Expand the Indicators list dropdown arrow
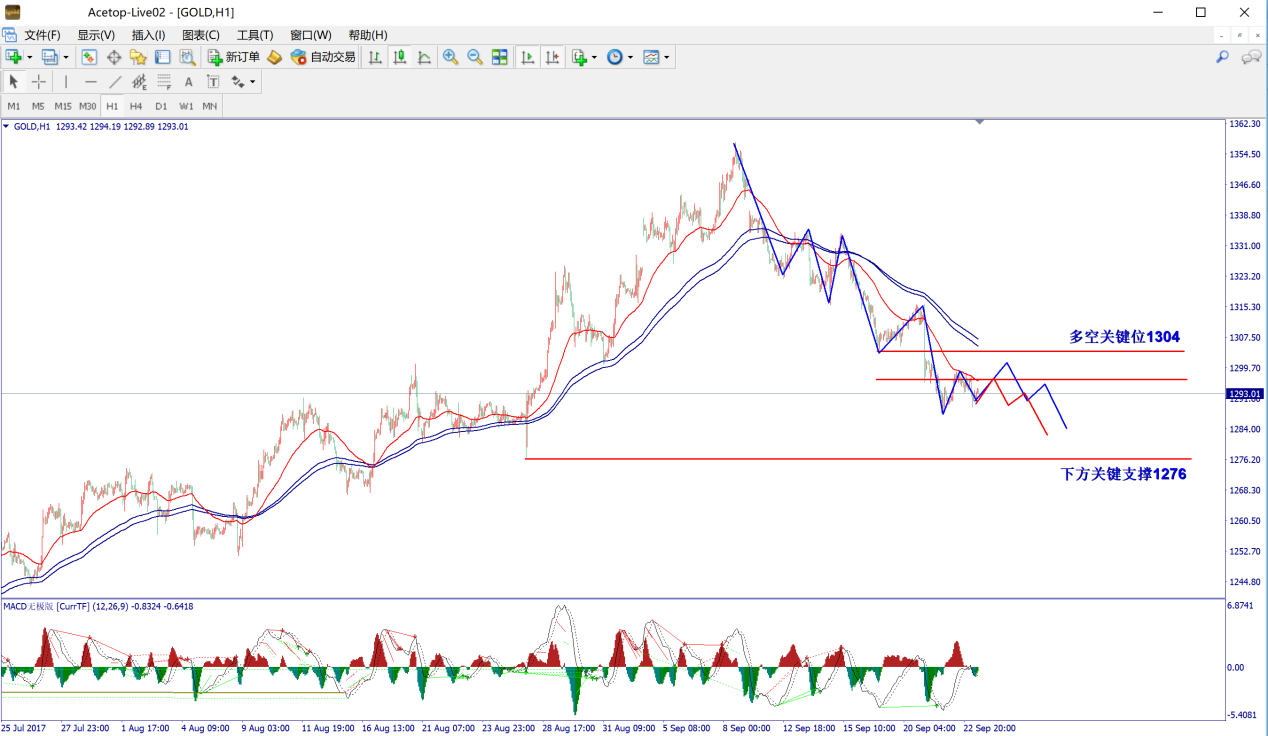This screenshot has height=736, width=1268. 594,58
